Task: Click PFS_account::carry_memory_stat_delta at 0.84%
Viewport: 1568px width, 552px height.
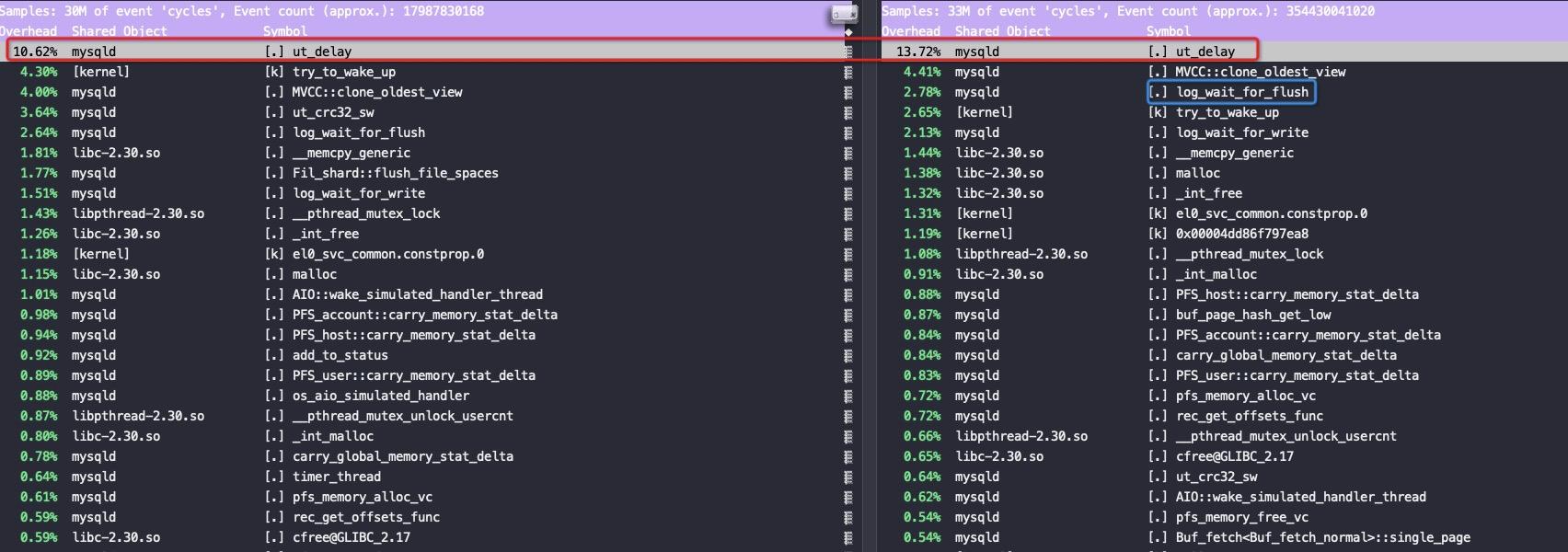Action: point(1309,335)
